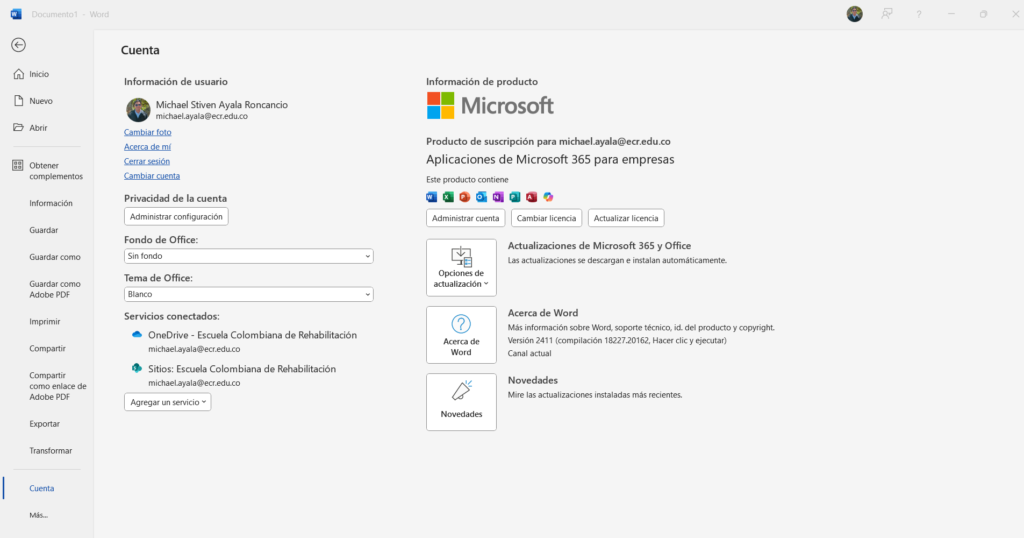Click the Copilot icon in product list
Screen dimensions: 1024x538
click(548, 197)
